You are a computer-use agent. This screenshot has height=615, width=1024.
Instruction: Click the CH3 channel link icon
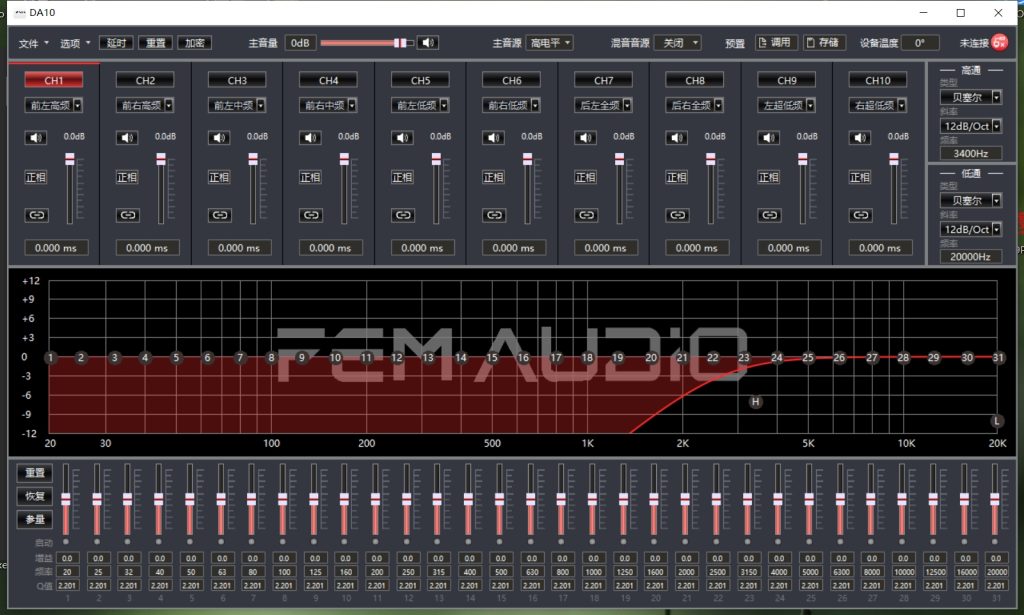pos(220,215)
